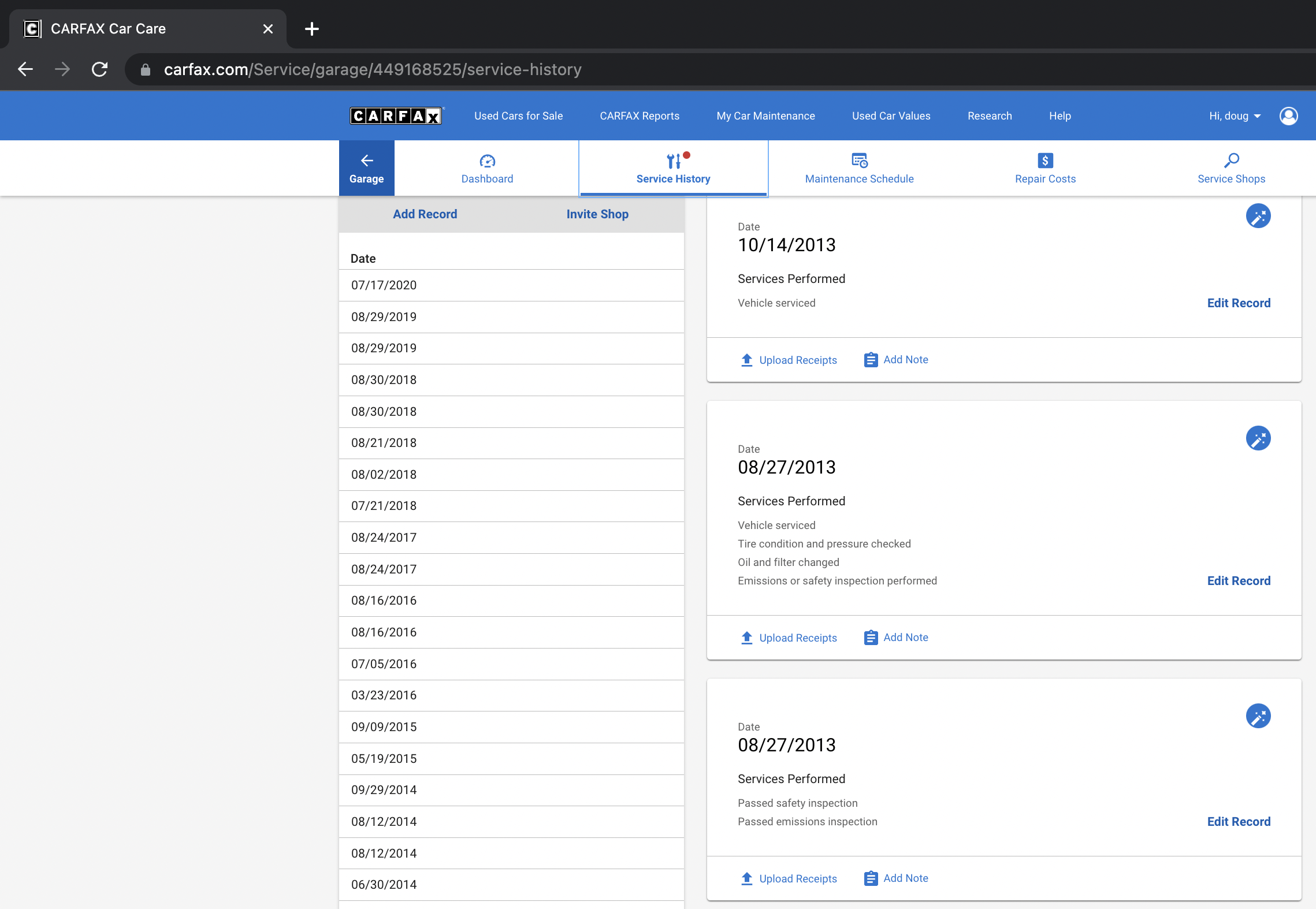Click the Add Record button
The height and width of the screenshot is (909, 1316).
coord(425,214)
